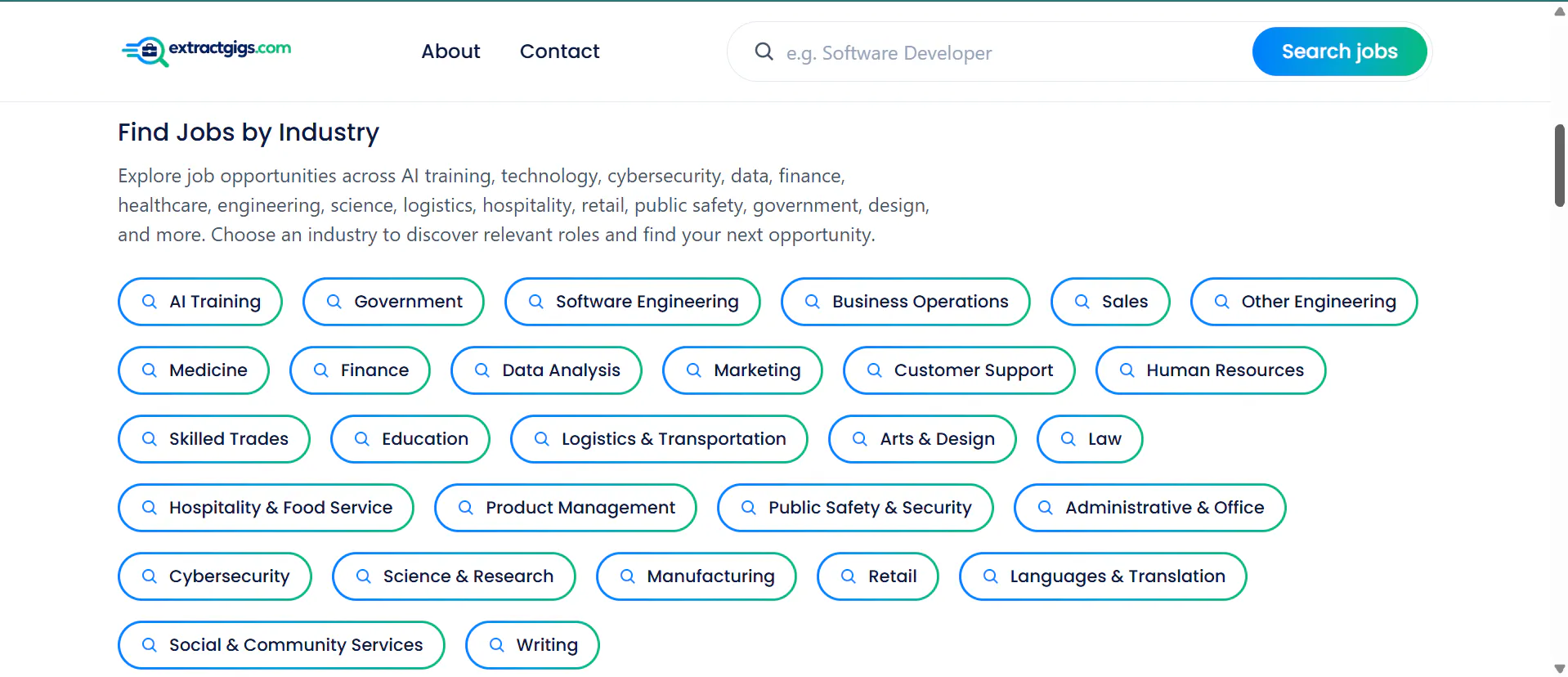This screenshot has height=677, width=1568.
Task: Open Other Engineering jobs
Action: pyautogui.click(x=1304, y=302)
